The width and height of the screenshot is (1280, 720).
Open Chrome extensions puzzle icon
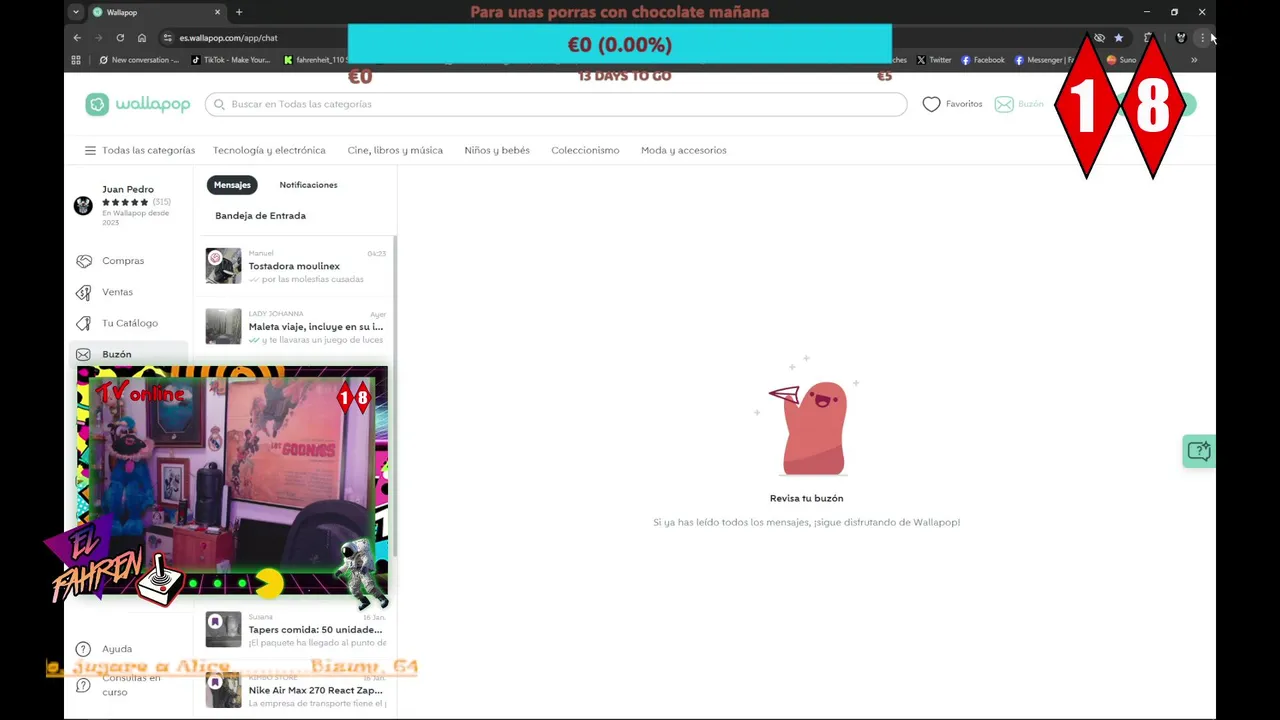1150,38
